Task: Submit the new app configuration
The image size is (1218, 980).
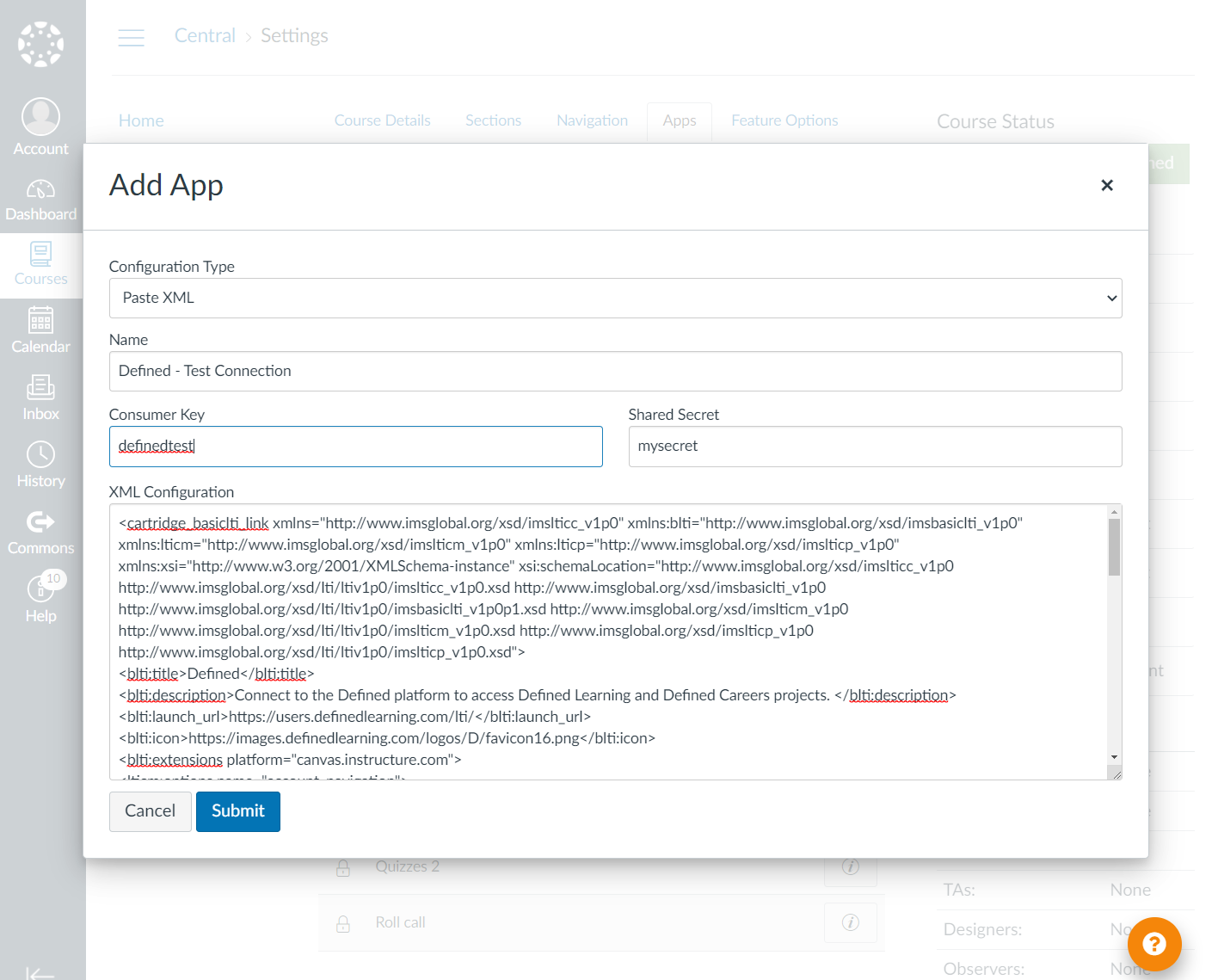Action: (x=238, y=811)
